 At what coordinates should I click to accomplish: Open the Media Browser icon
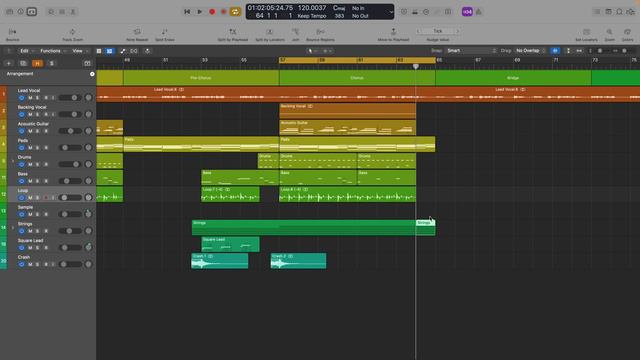631,12
